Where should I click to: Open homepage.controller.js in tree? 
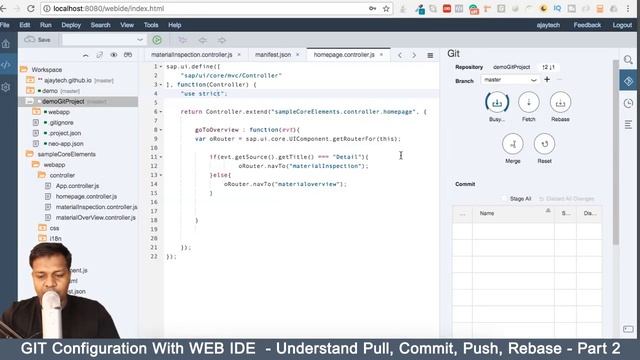tap(86, 196)
